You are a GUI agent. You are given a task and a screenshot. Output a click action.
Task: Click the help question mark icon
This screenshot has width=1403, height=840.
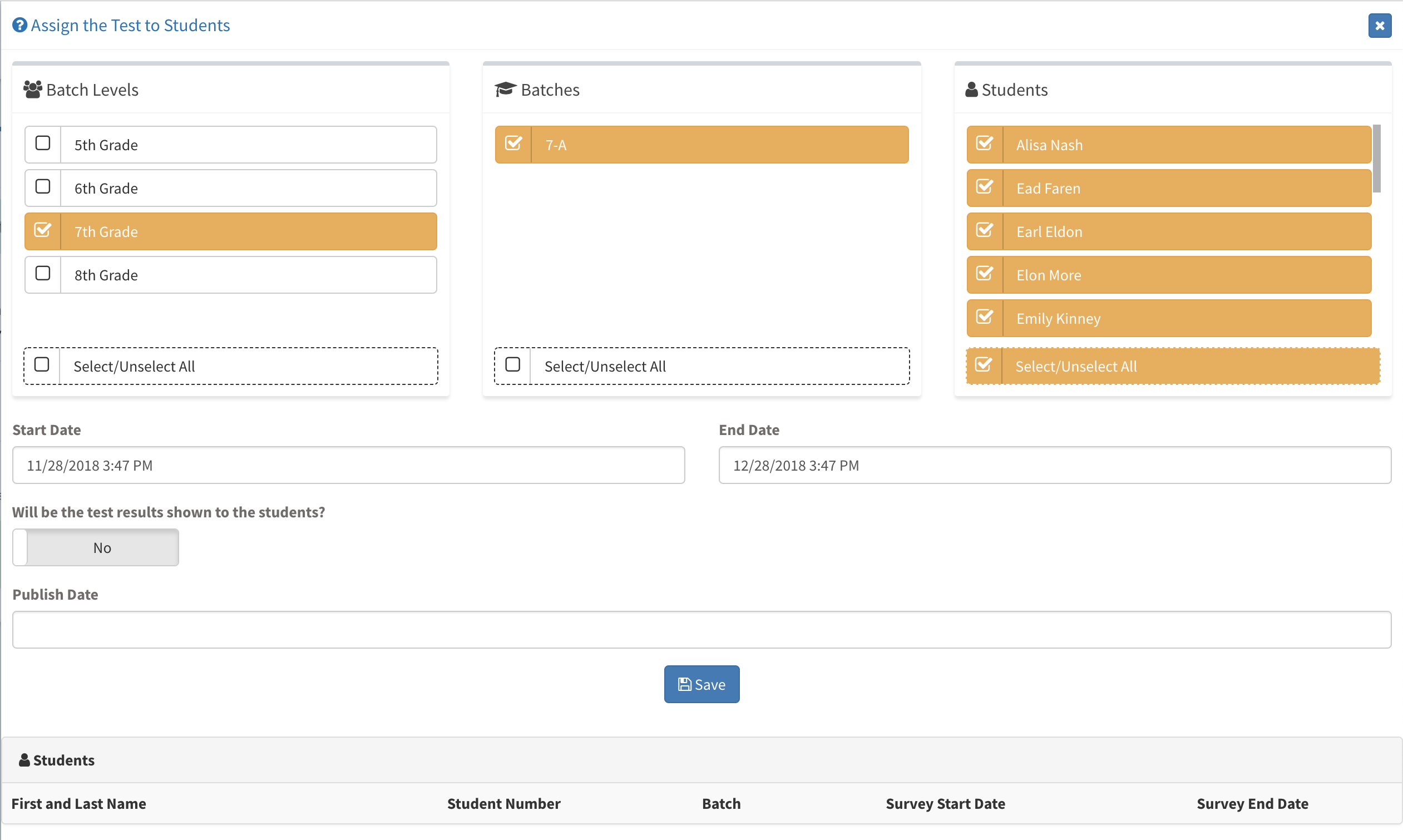[20, 26]
